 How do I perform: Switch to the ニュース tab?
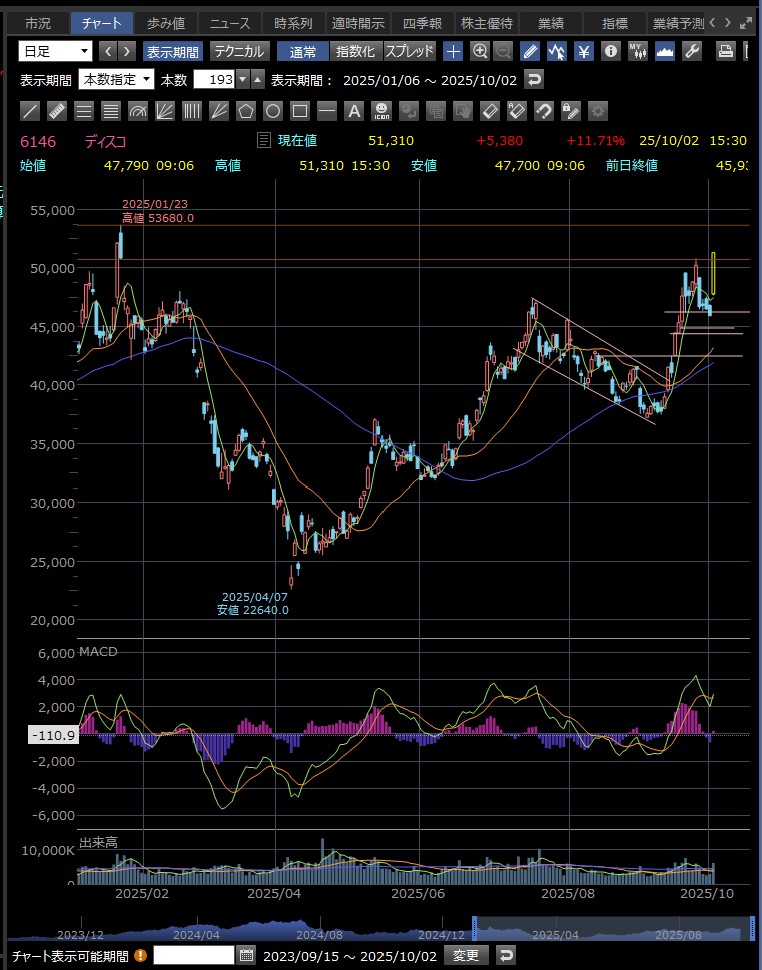[229, 23]
